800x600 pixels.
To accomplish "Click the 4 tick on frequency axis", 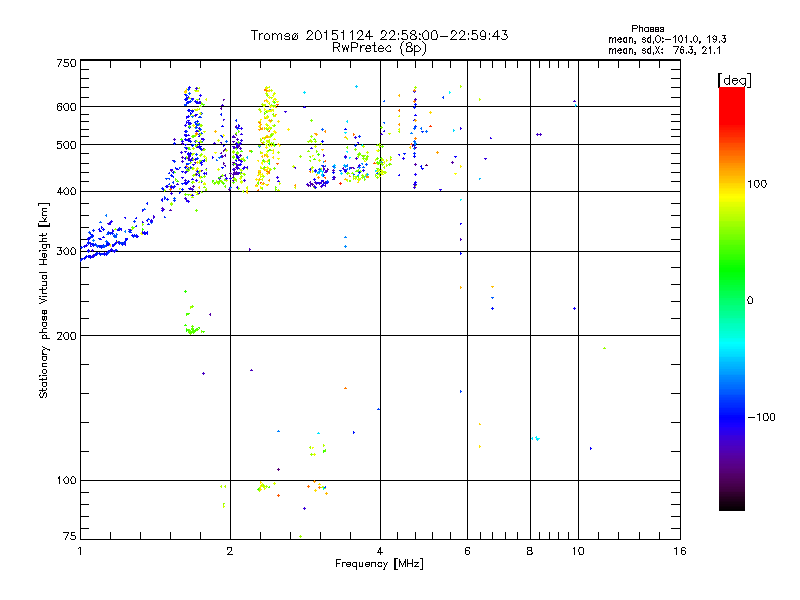I will point(380,551).
